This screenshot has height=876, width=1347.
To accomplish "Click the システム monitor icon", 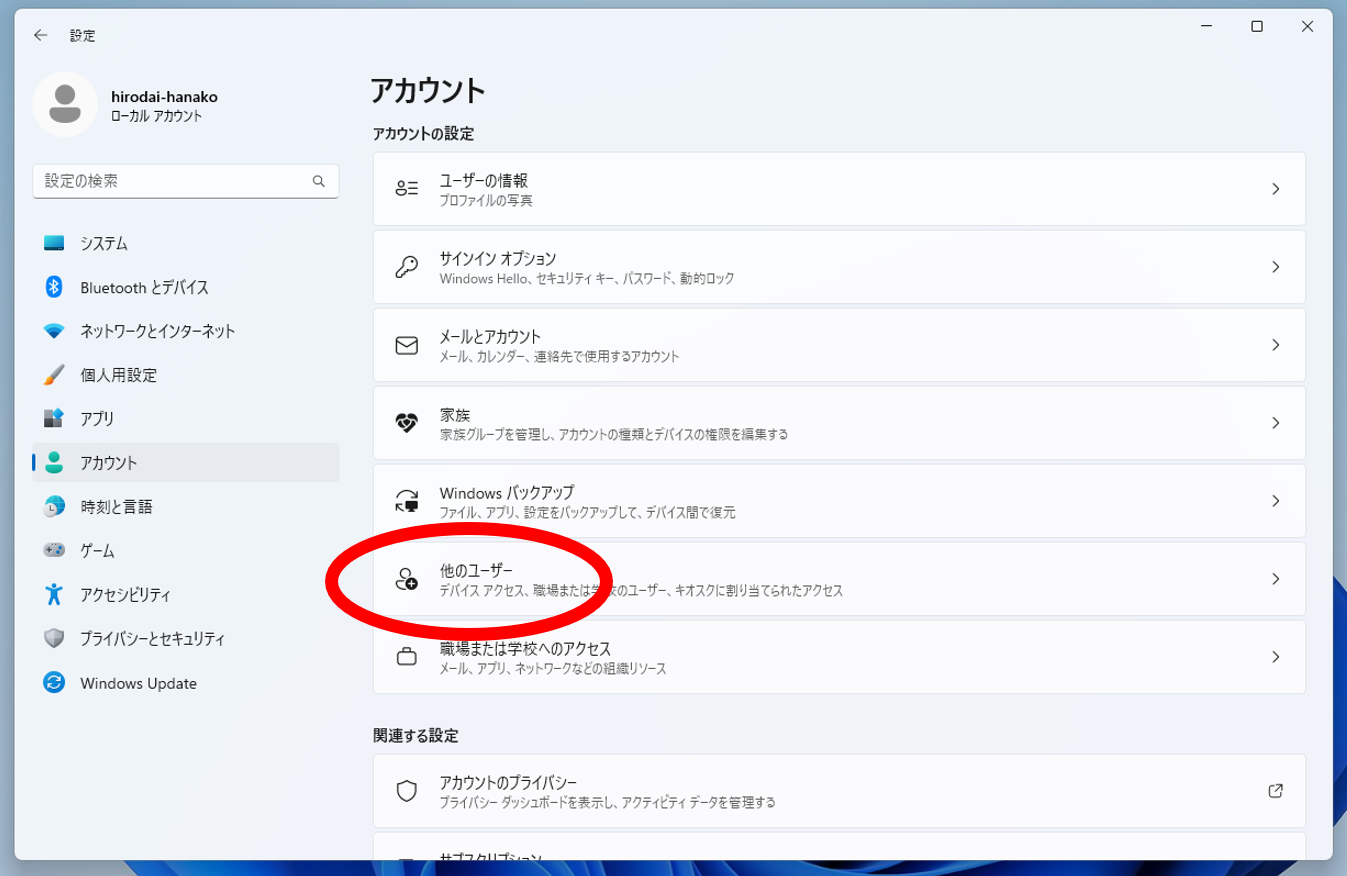I will coord(54,243).
